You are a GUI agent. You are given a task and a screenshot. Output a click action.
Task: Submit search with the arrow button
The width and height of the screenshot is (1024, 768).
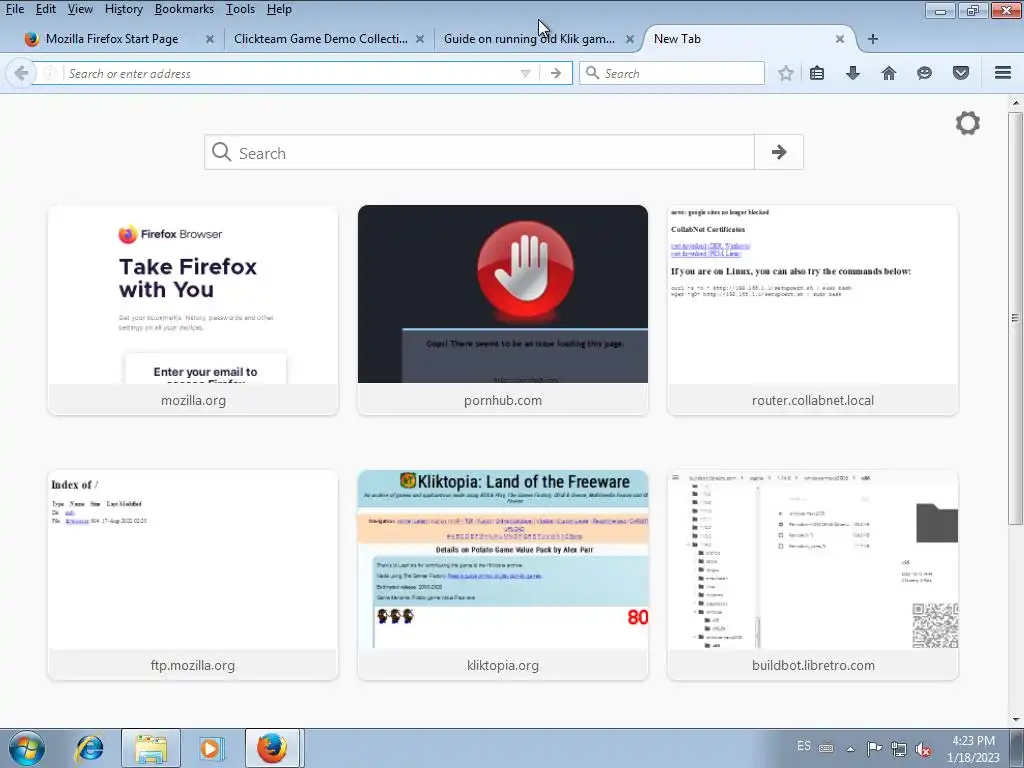click(x=778, y=152)
